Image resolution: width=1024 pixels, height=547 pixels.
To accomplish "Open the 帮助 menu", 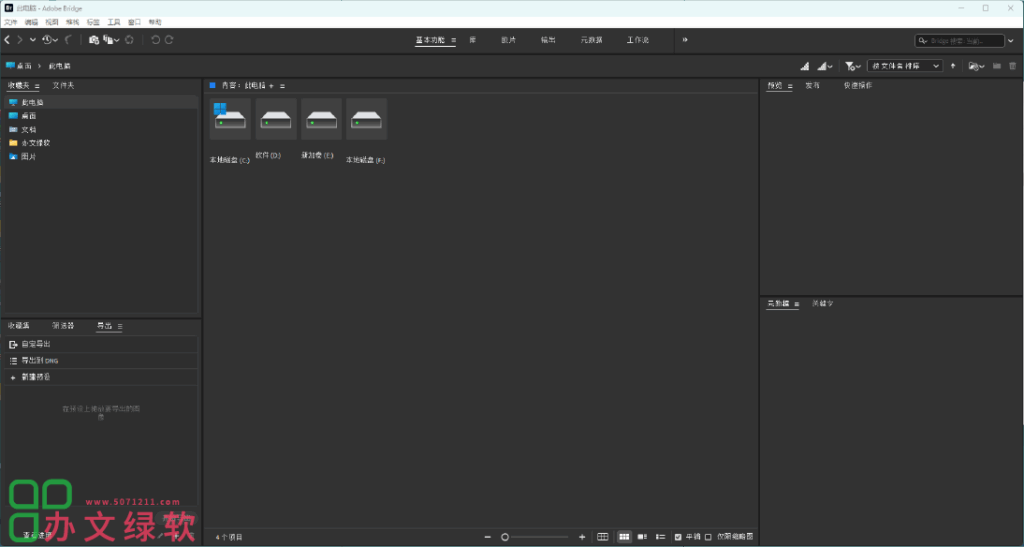I will [155, 22].
